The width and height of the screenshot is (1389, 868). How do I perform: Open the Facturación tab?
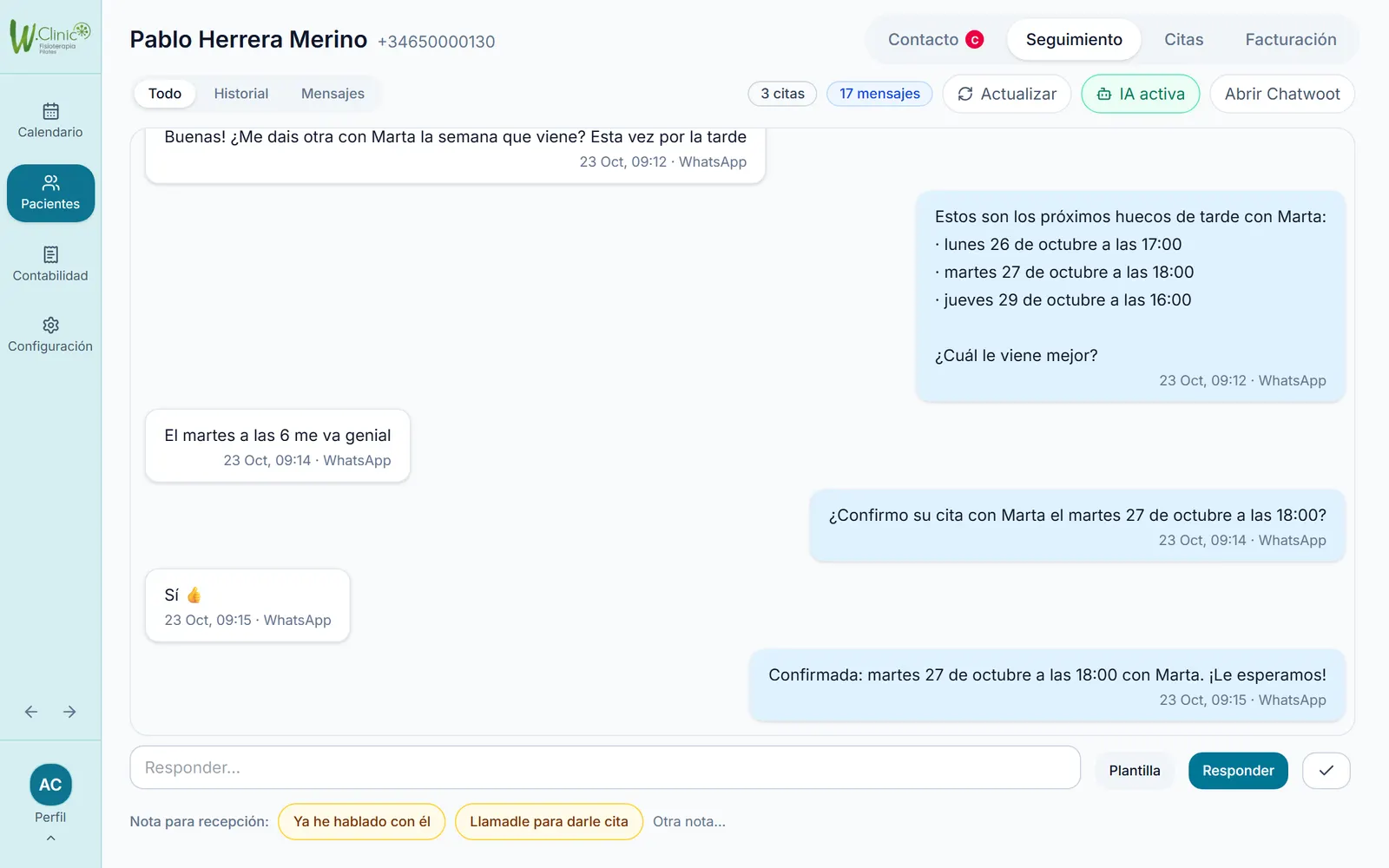tap(1291, 40)
